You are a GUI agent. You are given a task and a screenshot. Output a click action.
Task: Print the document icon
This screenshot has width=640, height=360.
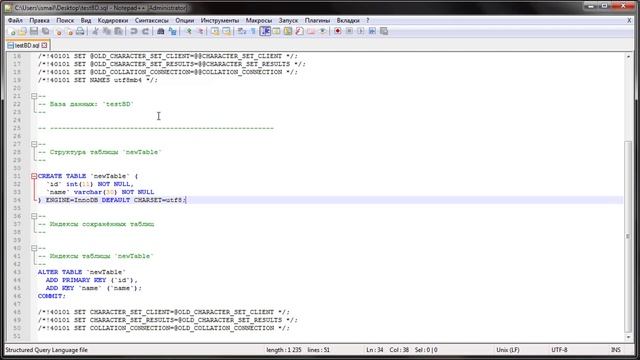click(80, 31)
